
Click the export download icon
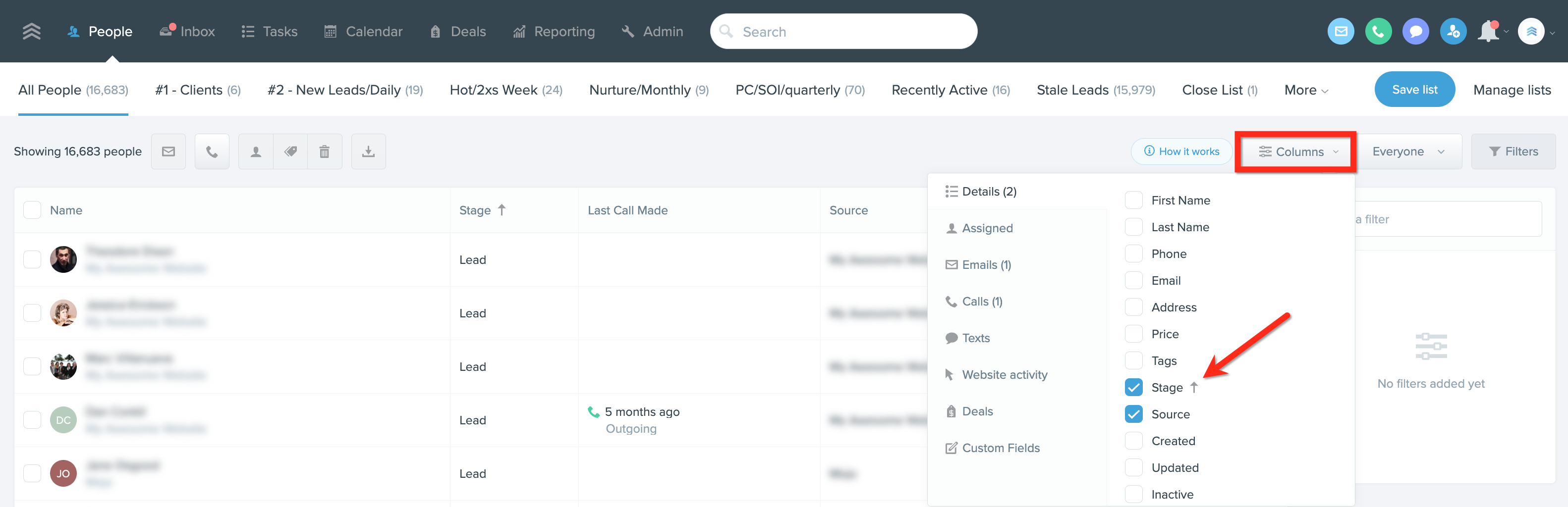[368, 151]
